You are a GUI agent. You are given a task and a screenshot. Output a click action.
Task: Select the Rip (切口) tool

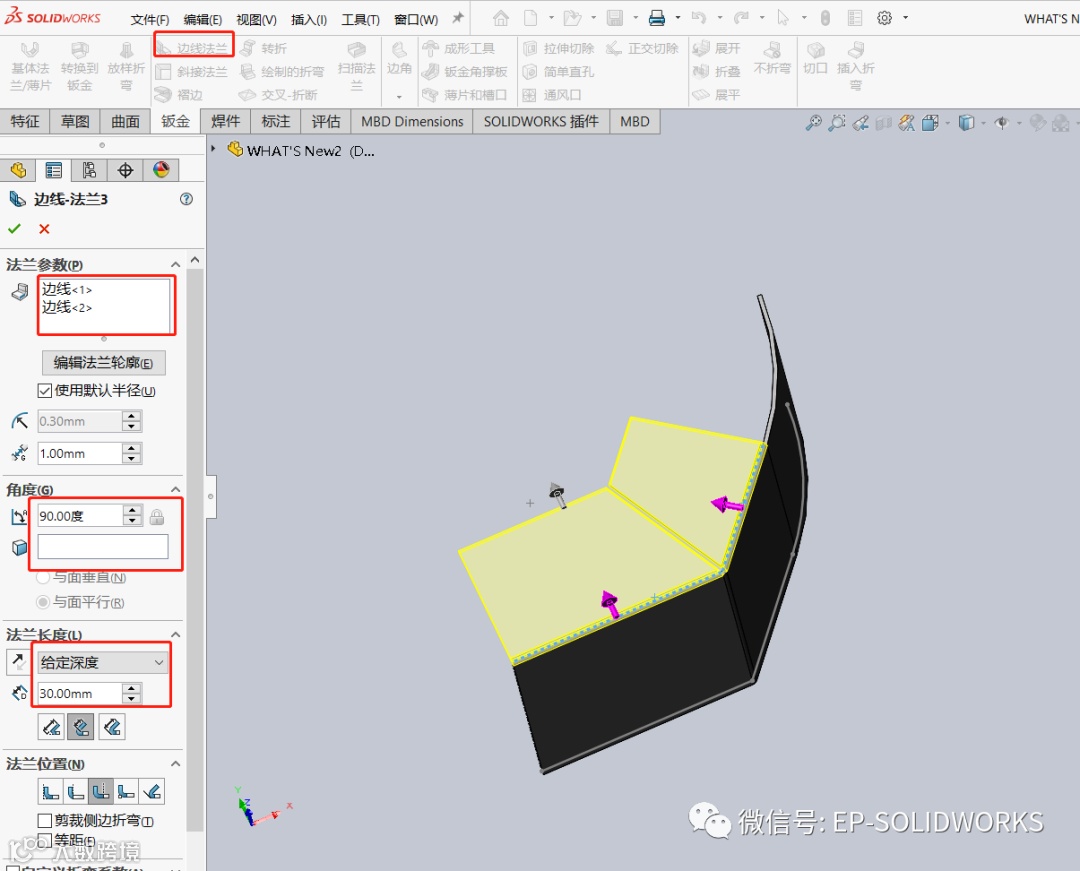tap(816, 58)
